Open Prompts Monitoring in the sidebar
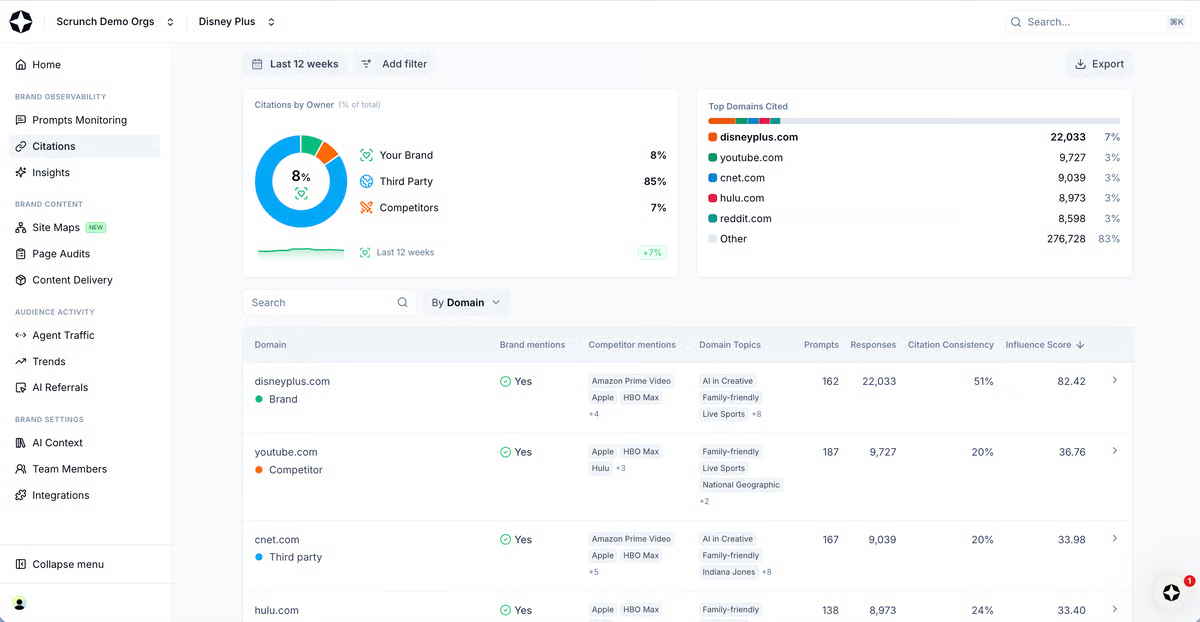The width and height of the screenshot is (1200, 622). point(80,119)
